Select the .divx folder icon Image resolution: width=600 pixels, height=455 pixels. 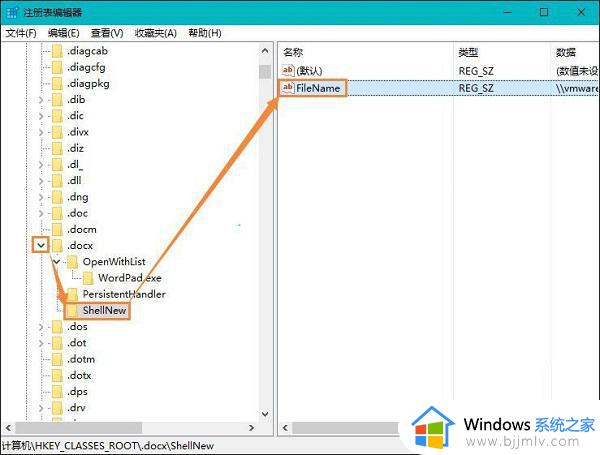click(x=57, y=132)
